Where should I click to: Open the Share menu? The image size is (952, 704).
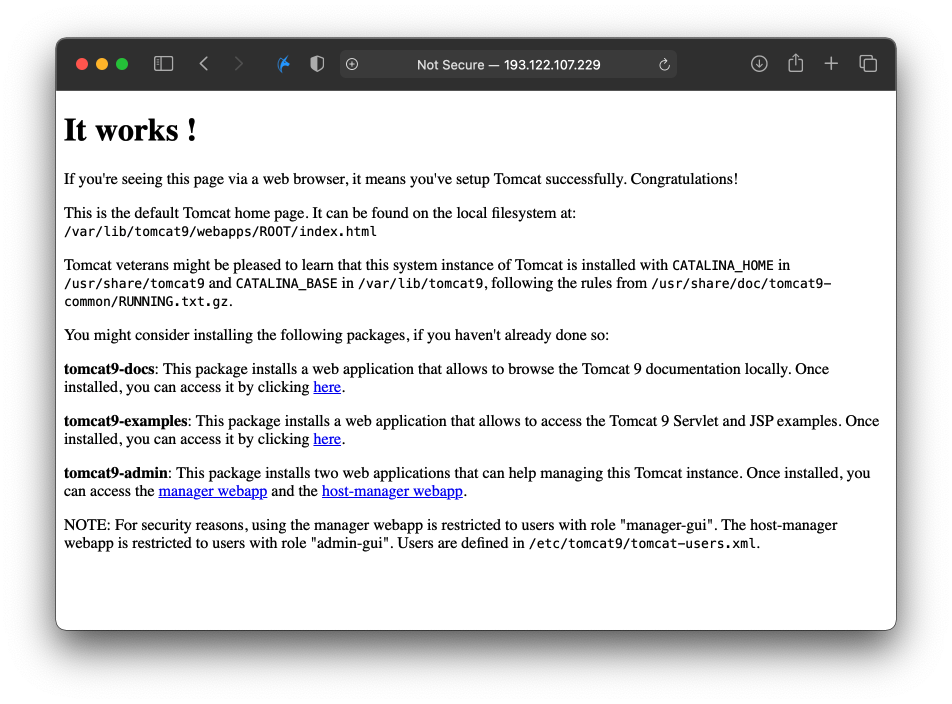795,63
